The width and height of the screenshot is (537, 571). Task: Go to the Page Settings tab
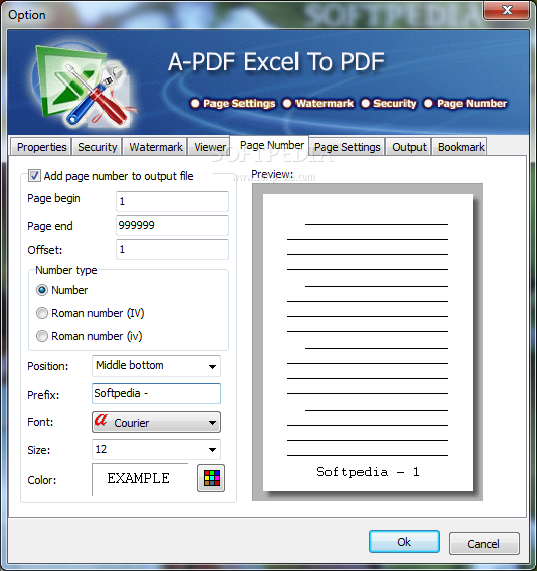[347, 147]
